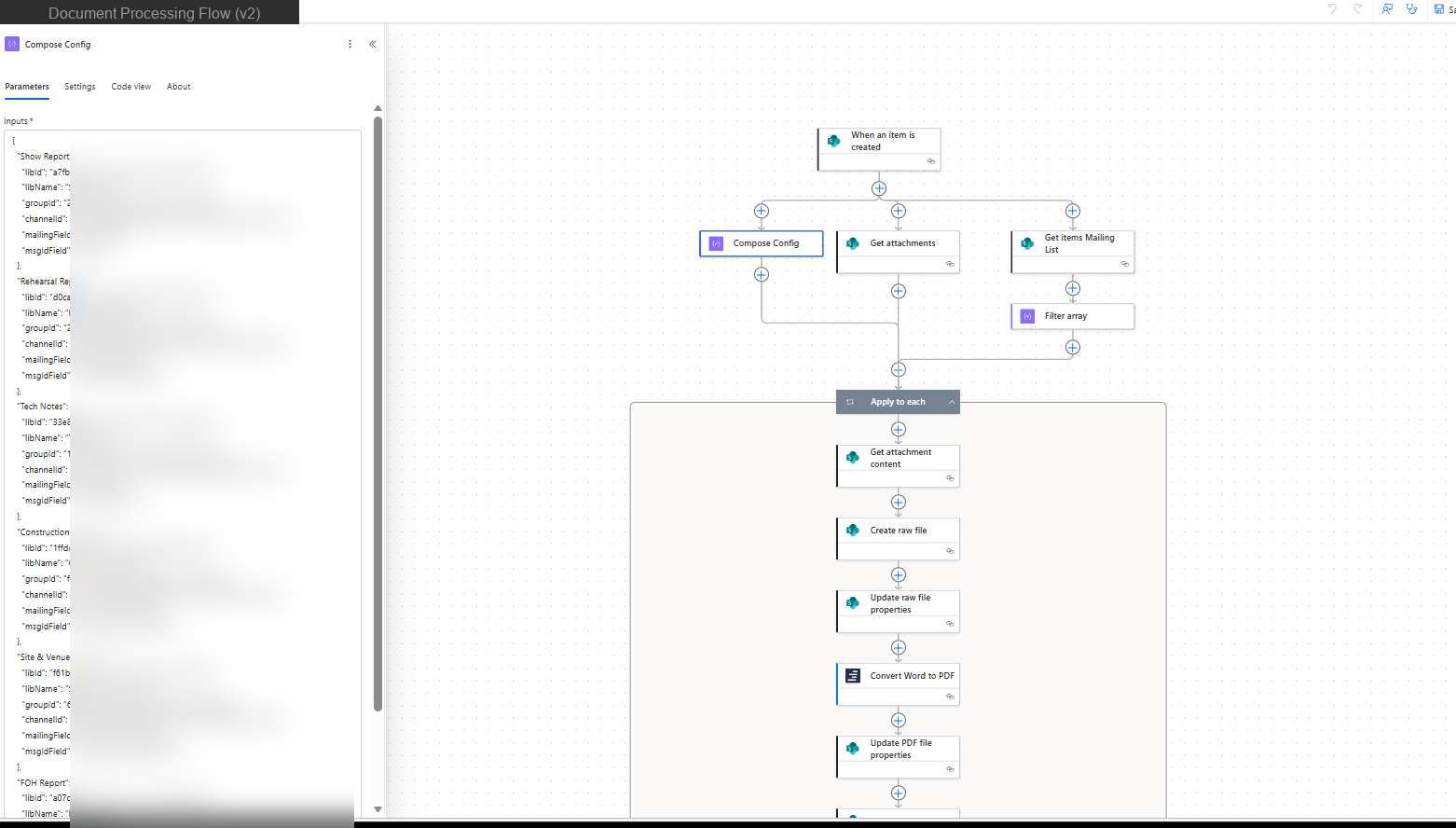Click the Word icon on Convert Word to PDF
Viewport: 1456px width, 828px height.
click(851, 675)
